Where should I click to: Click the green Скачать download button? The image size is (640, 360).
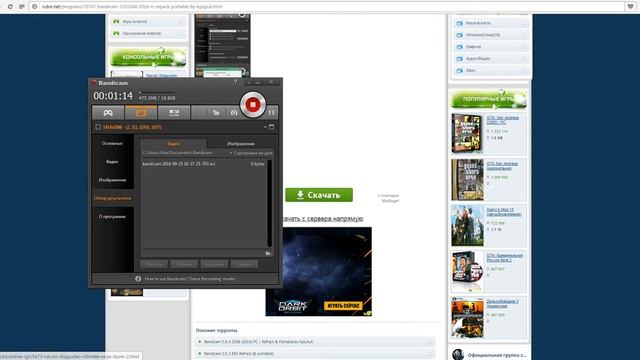point(319,195)
